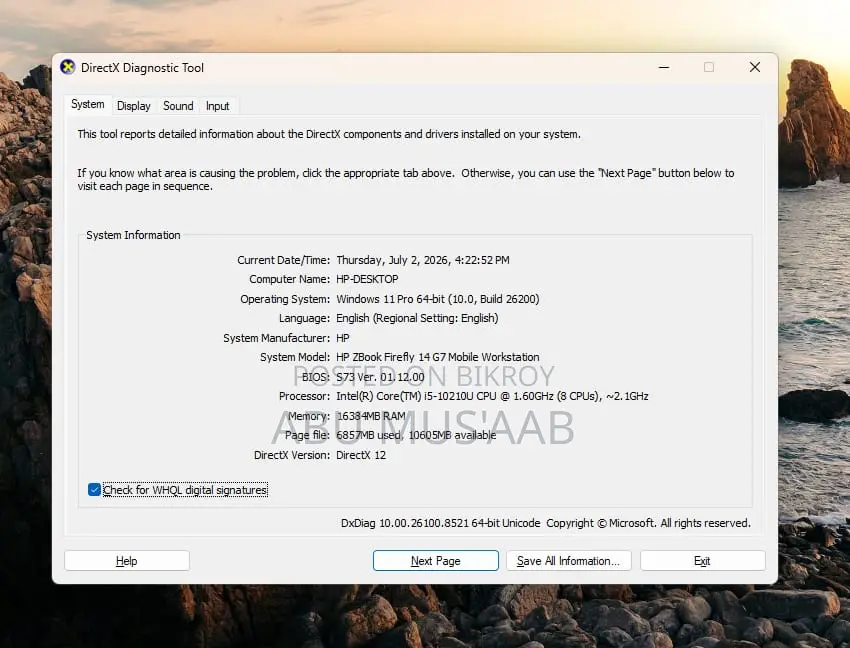This screenshot has height=648, width=850.
Task: Click the Operating System label
Action: 285,299
